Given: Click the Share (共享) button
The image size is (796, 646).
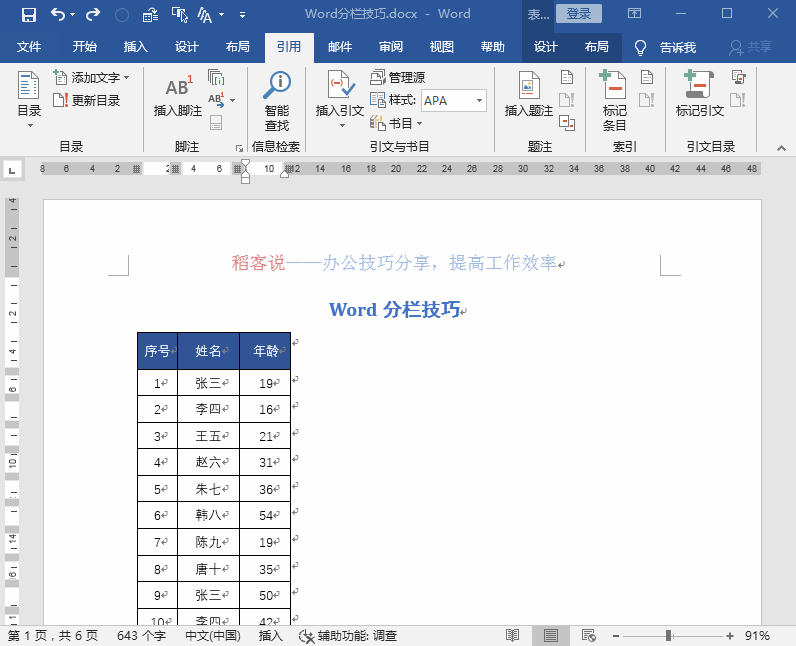Looking at the screenshot, I should click(751, 47).
